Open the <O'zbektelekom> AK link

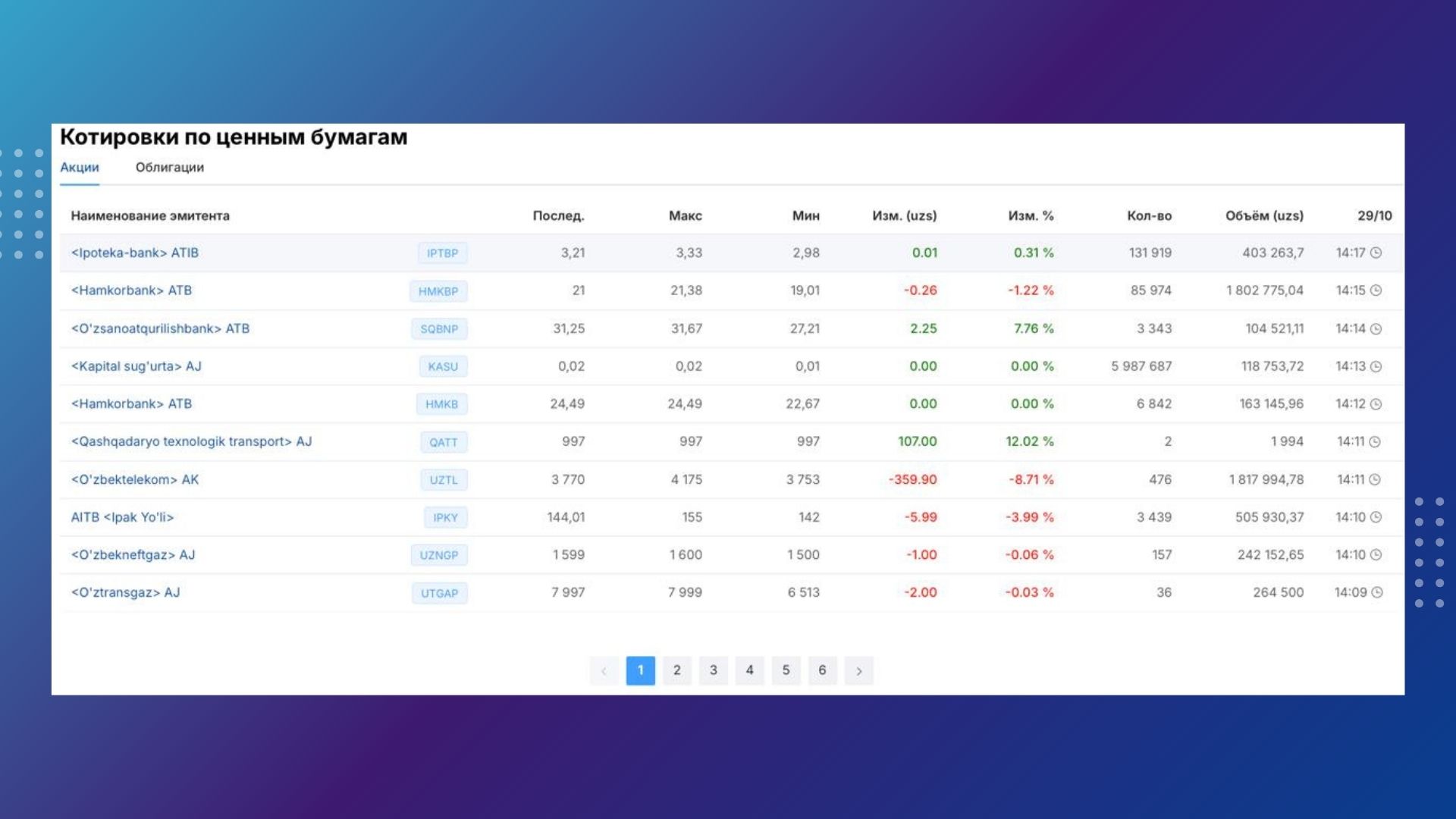tap(135, 479)
